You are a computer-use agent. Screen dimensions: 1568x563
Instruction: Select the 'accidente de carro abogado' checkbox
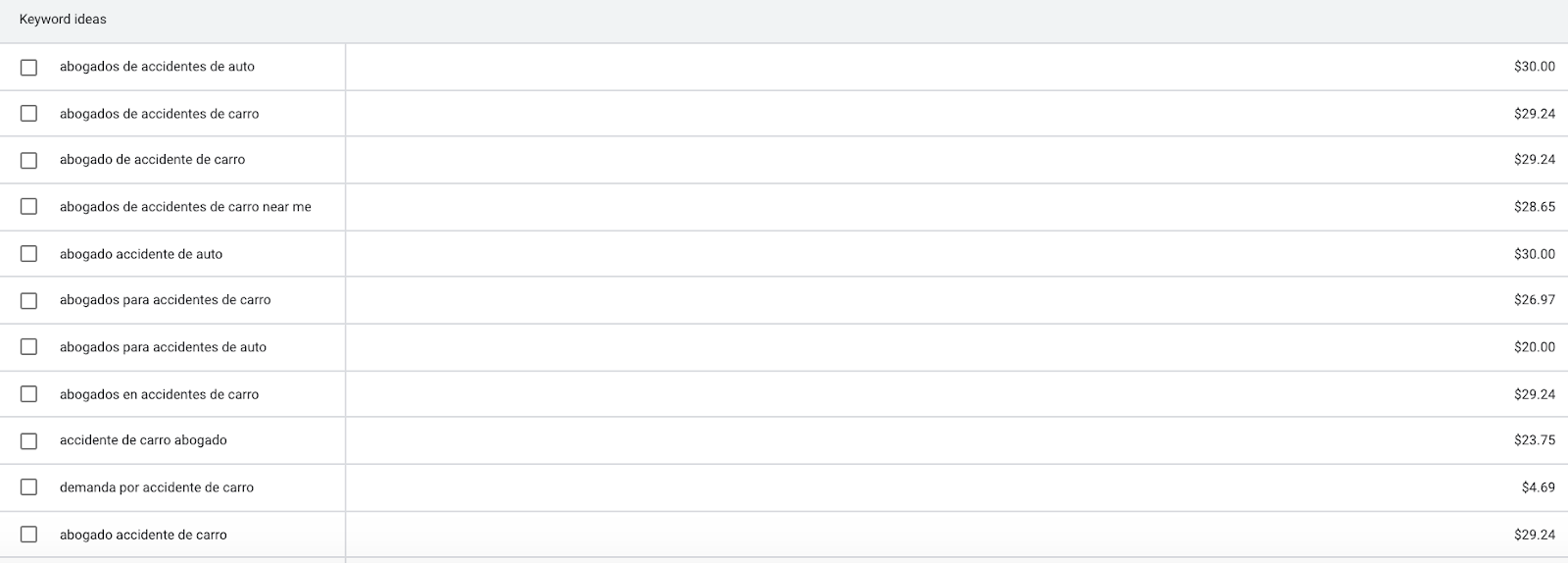click(28, 440)
